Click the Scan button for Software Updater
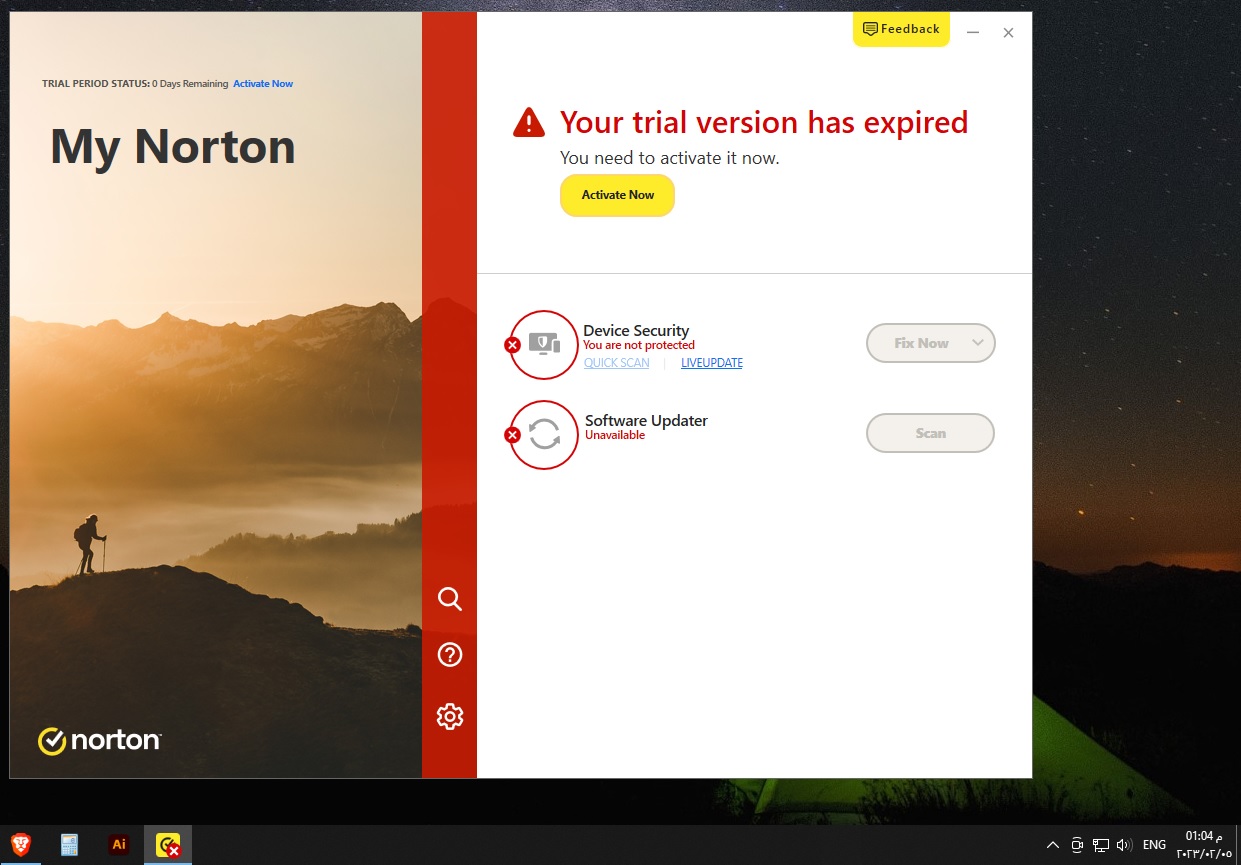Viewport: 1241px width, 865px height. click(x=930, y=433)
